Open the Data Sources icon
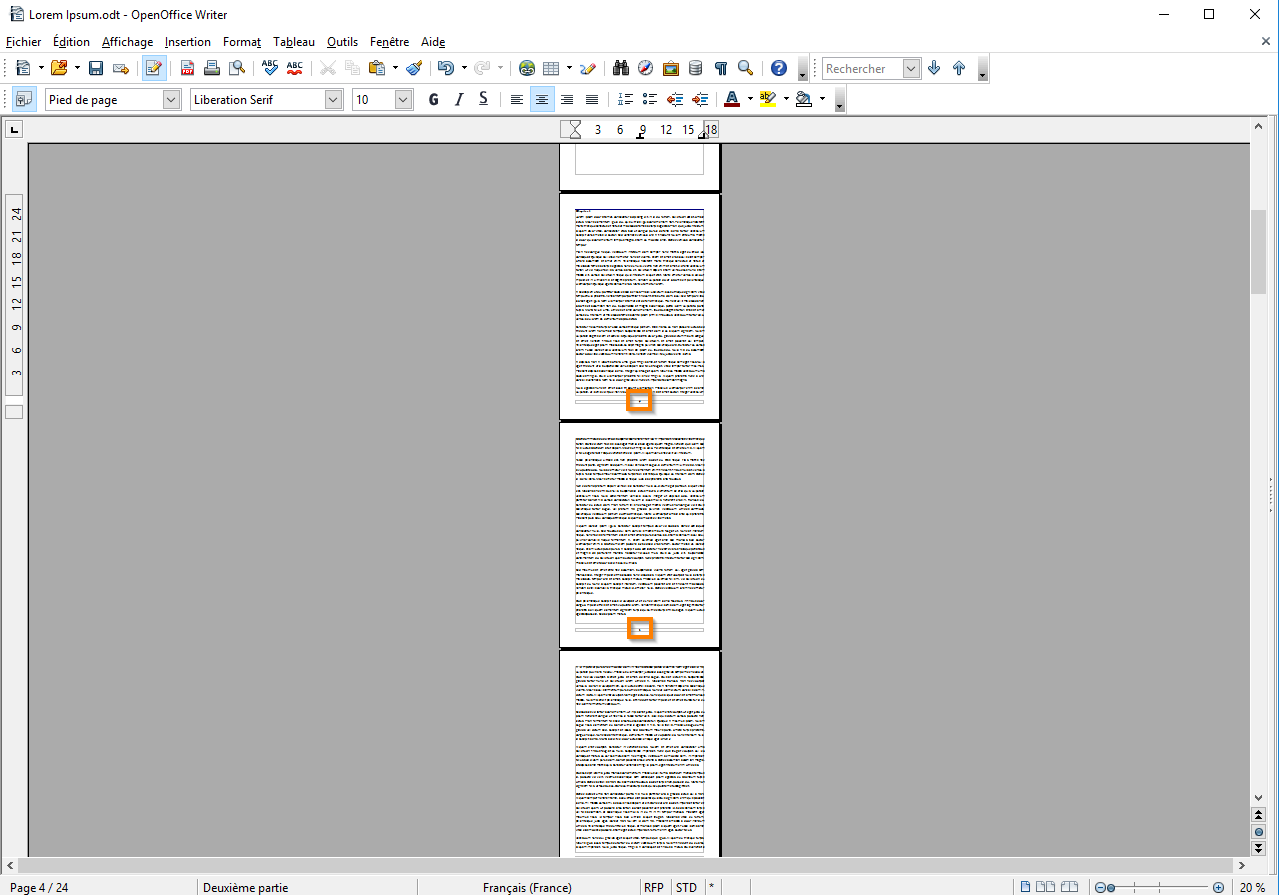The width and height of the screenshot is (1279, 895). 696,68
